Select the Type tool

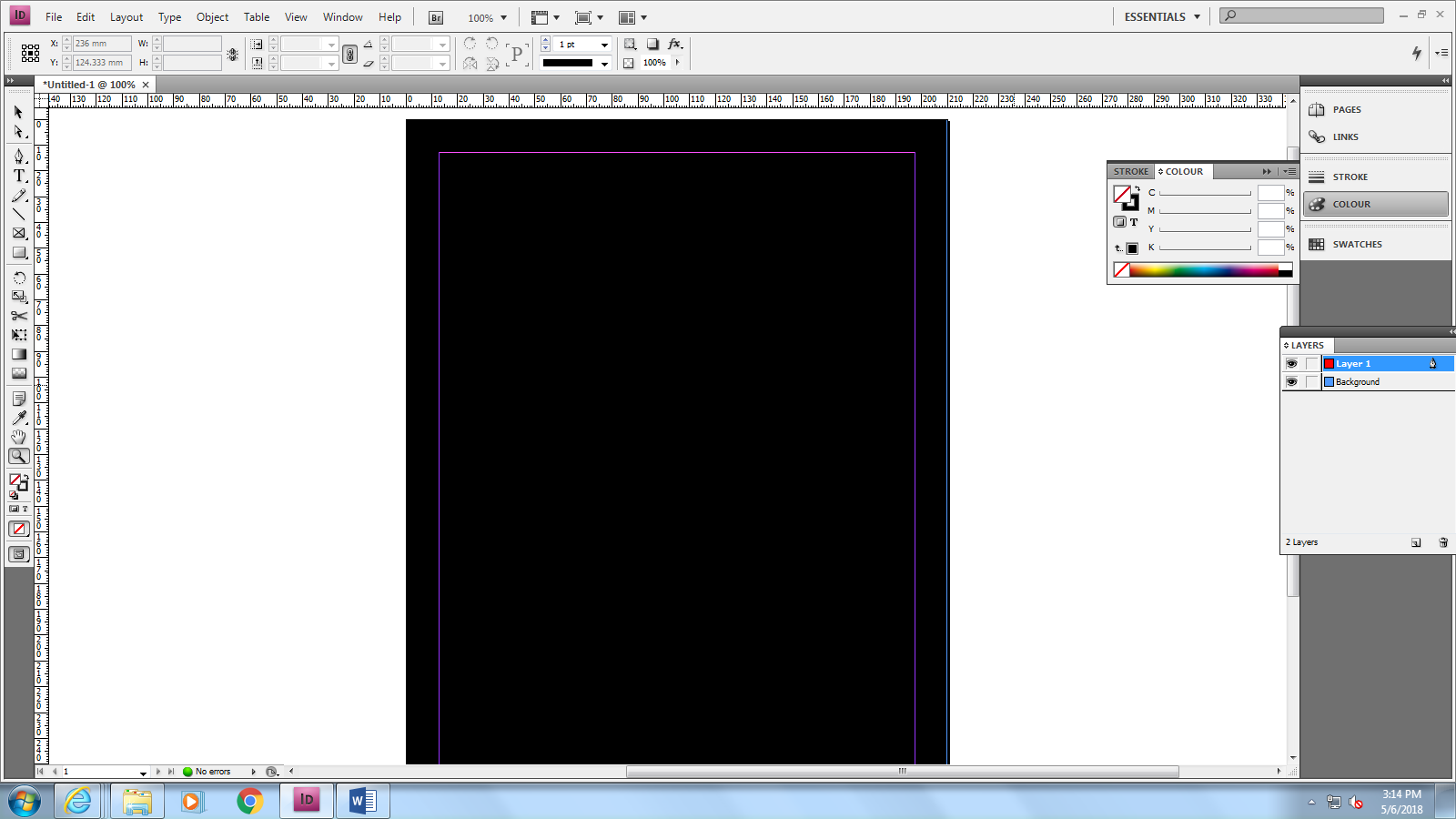pos(18,176)
